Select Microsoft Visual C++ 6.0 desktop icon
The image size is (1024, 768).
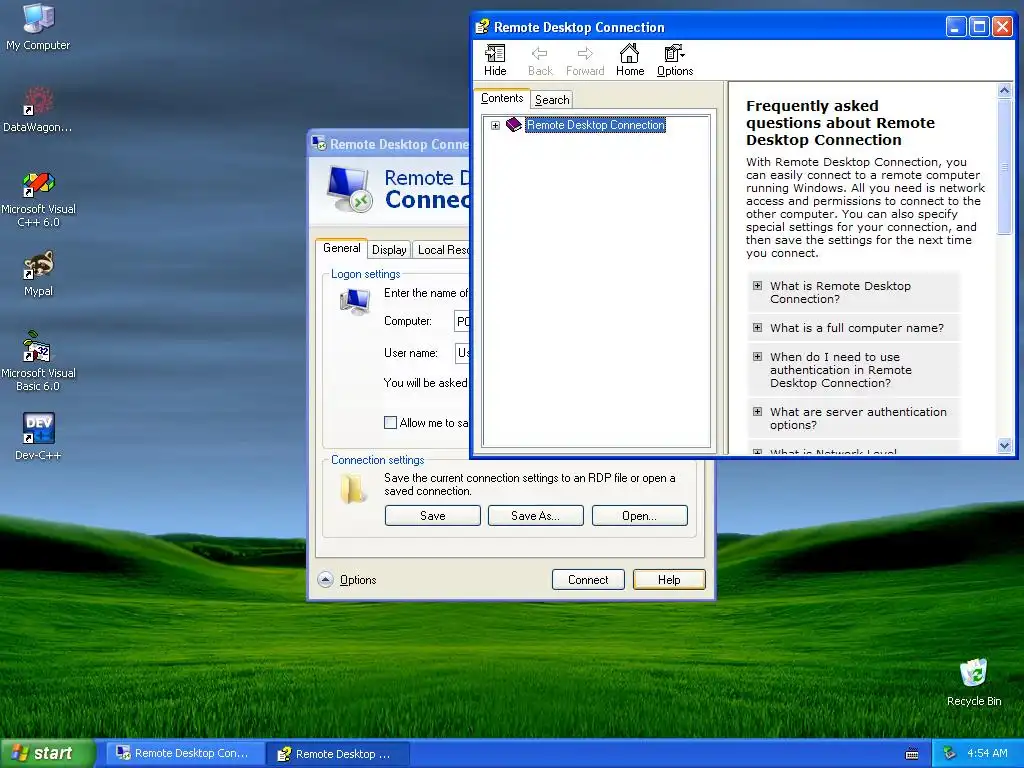tap(38, 199)
